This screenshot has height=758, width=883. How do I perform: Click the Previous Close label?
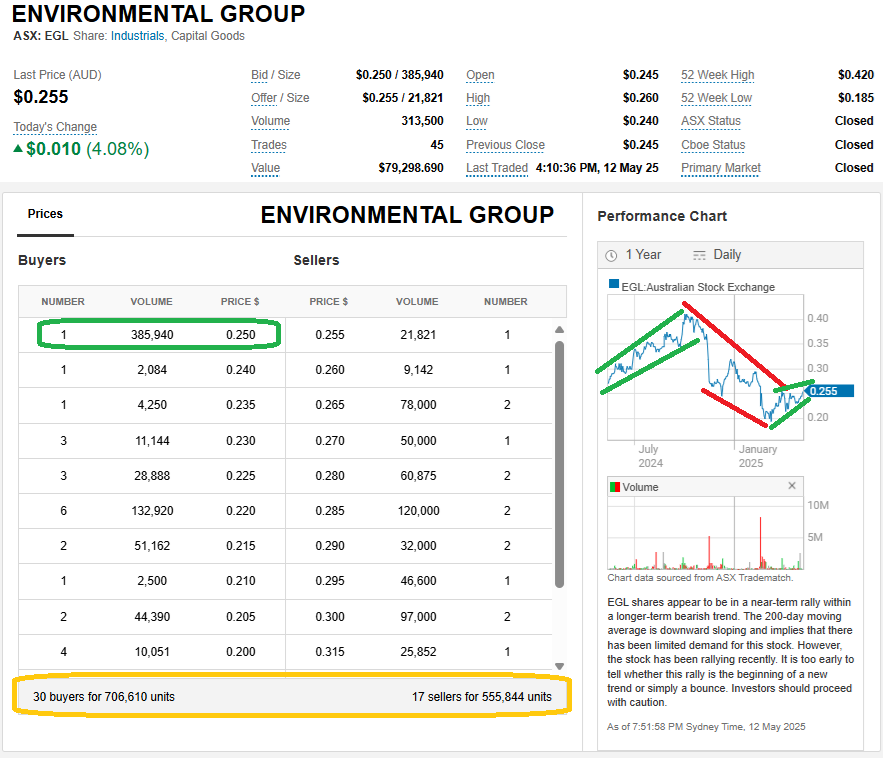click(x=505, y=145)
